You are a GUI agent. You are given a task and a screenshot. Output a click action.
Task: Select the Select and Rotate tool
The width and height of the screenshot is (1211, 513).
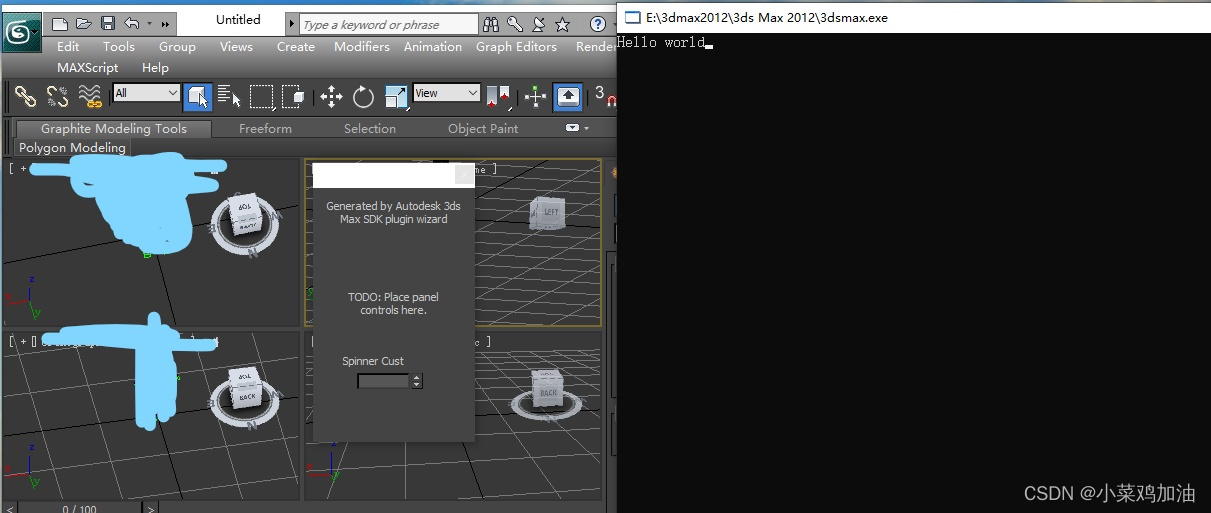tap(363, 96)
